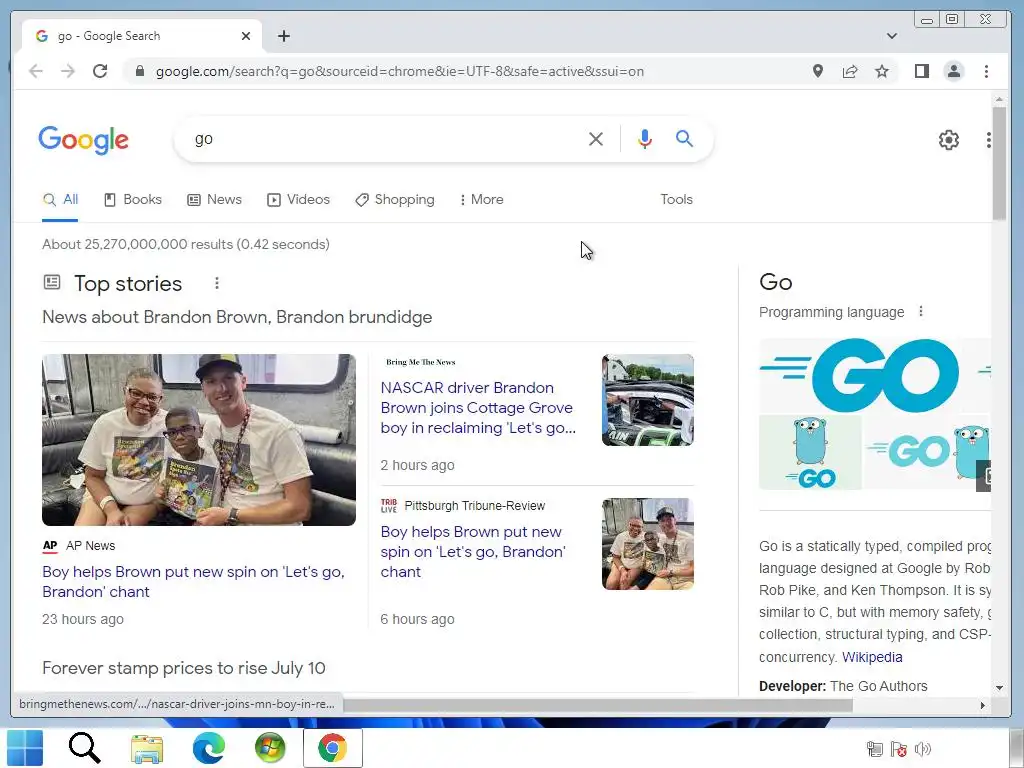1024x768 pixels.
Task: Click the vertical page scrollbar thumb
Action: [999, 163]
